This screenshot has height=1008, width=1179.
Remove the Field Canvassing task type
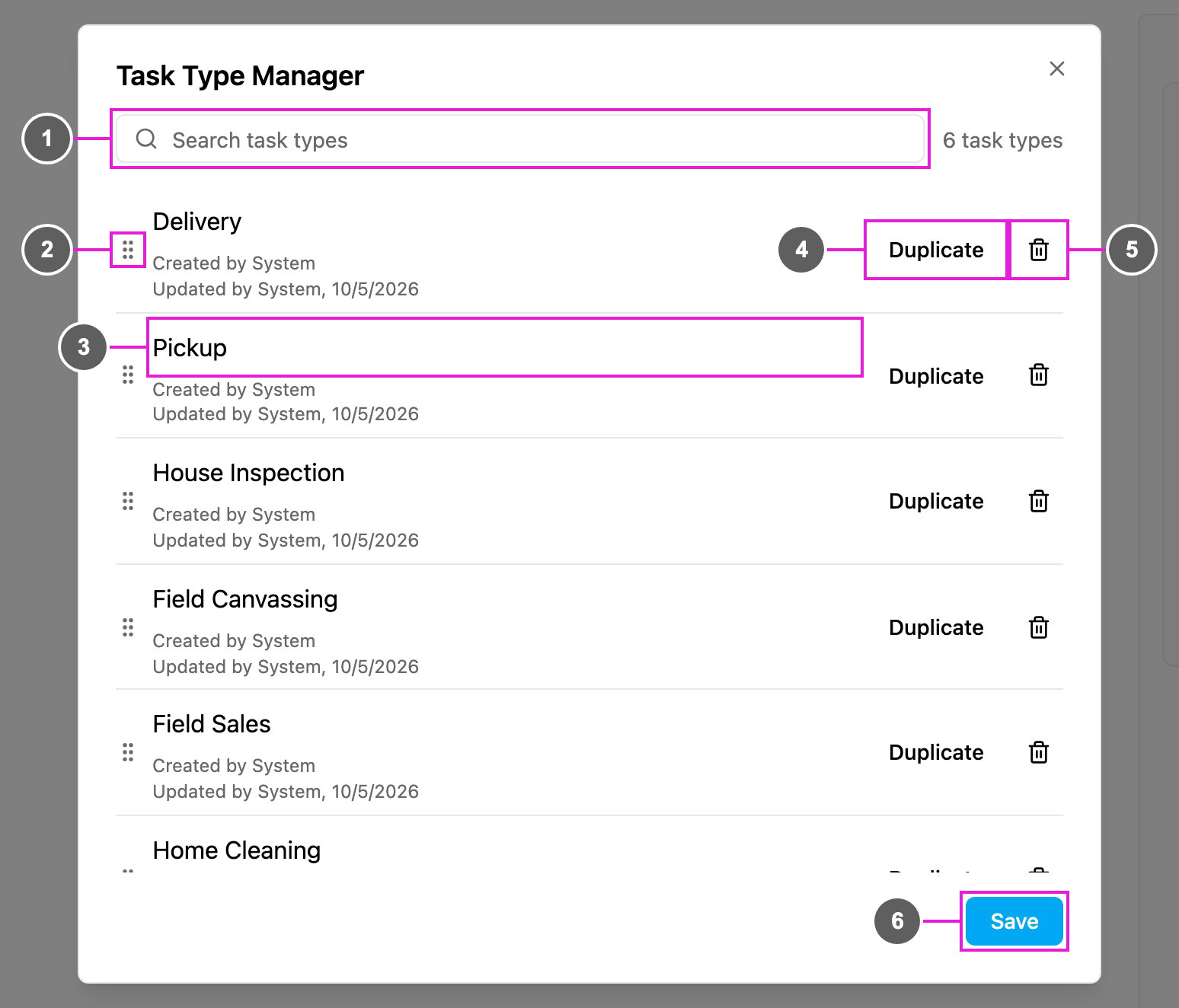point(1039,627)
